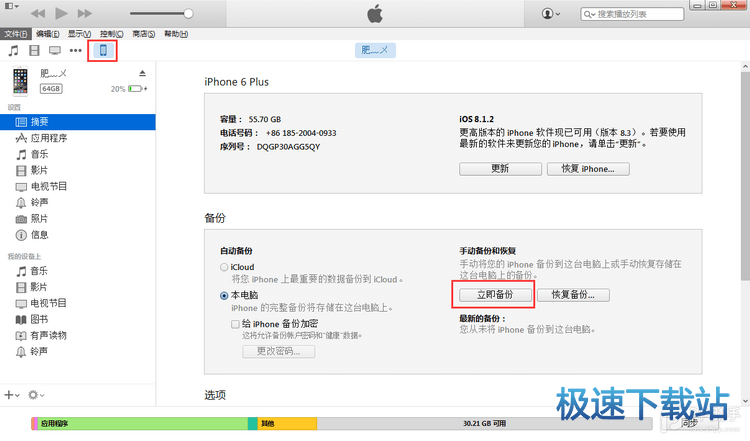Image resolution: width=750 pixels, height=441 pixels.
Task: Open the 帮助 menu
Action: [176, 34]
